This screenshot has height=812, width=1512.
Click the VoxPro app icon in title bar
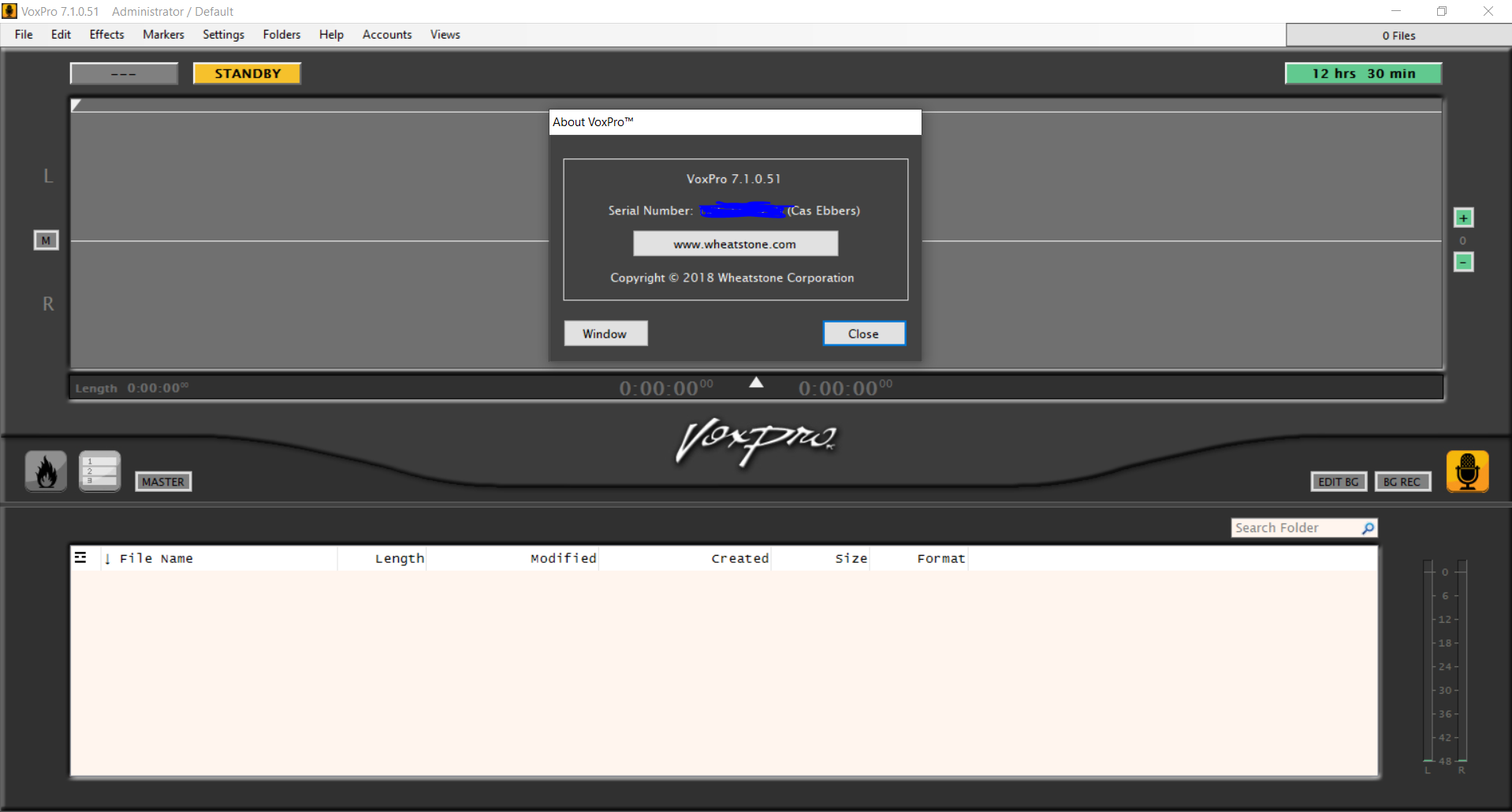coord(9,11)
